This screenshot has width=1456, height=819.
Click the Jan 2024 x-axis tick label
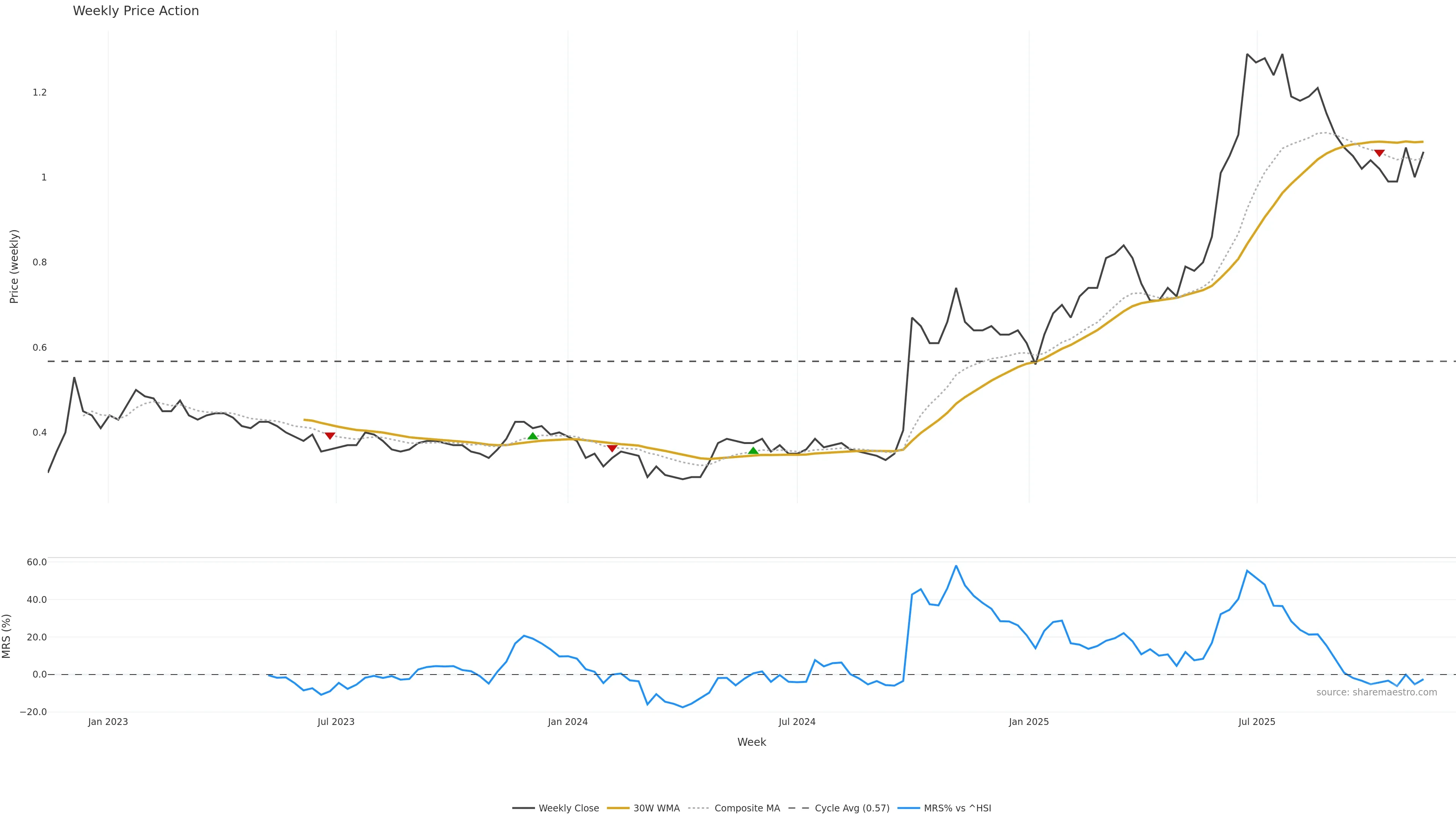[x=568, y=722]
